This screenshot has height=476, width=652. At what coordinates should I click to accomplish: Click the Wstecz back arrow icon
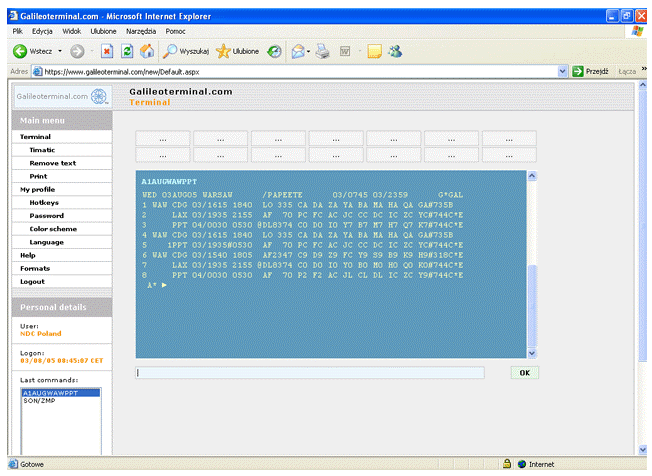click(x=20, y=52)
